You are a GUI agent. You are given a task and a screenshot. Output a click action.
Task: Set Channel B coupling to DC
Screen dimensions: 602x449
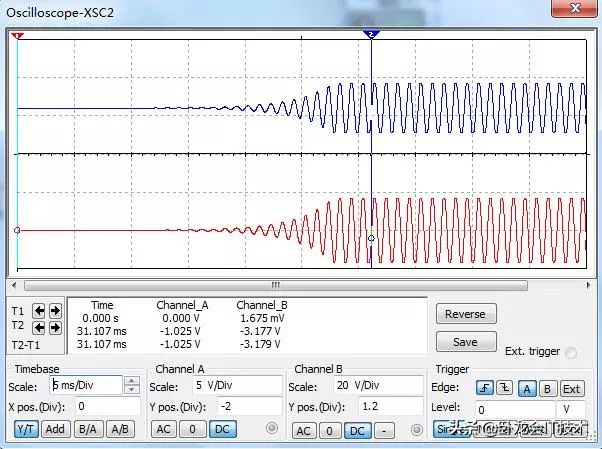(x=357, y=431)
